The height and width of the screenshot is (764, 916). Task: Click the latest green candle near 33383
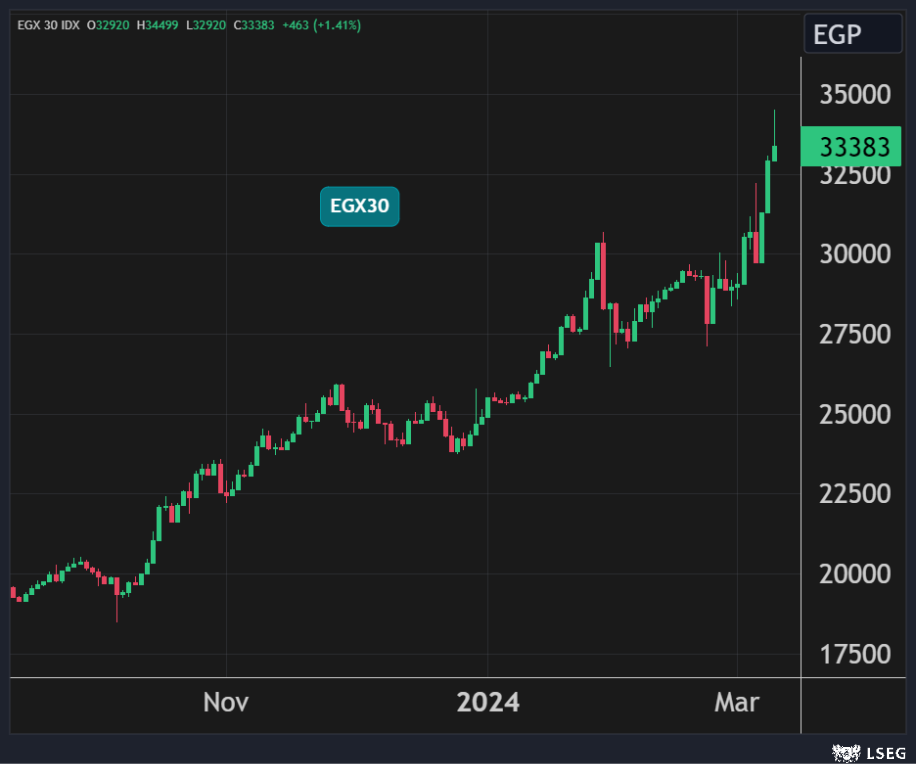pyautogui.click(x=774, y=152)
